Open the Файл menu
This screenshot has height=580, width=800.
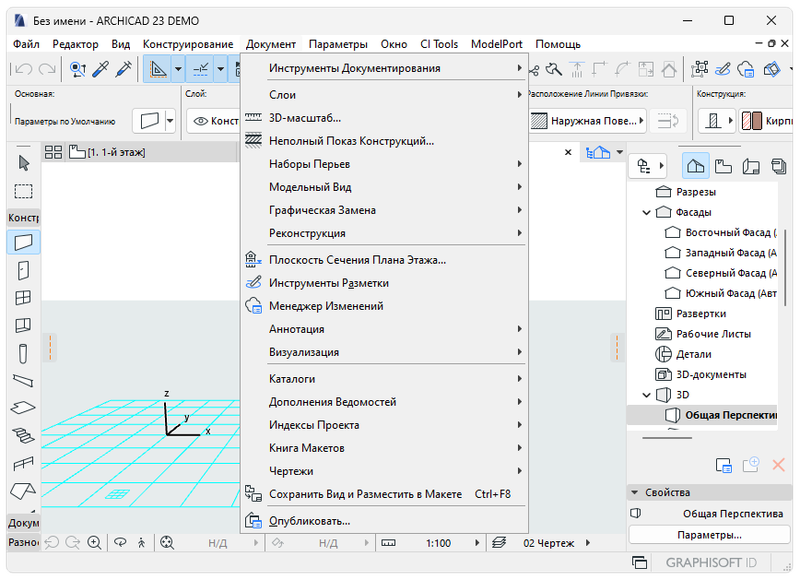[x=26, y=44]
